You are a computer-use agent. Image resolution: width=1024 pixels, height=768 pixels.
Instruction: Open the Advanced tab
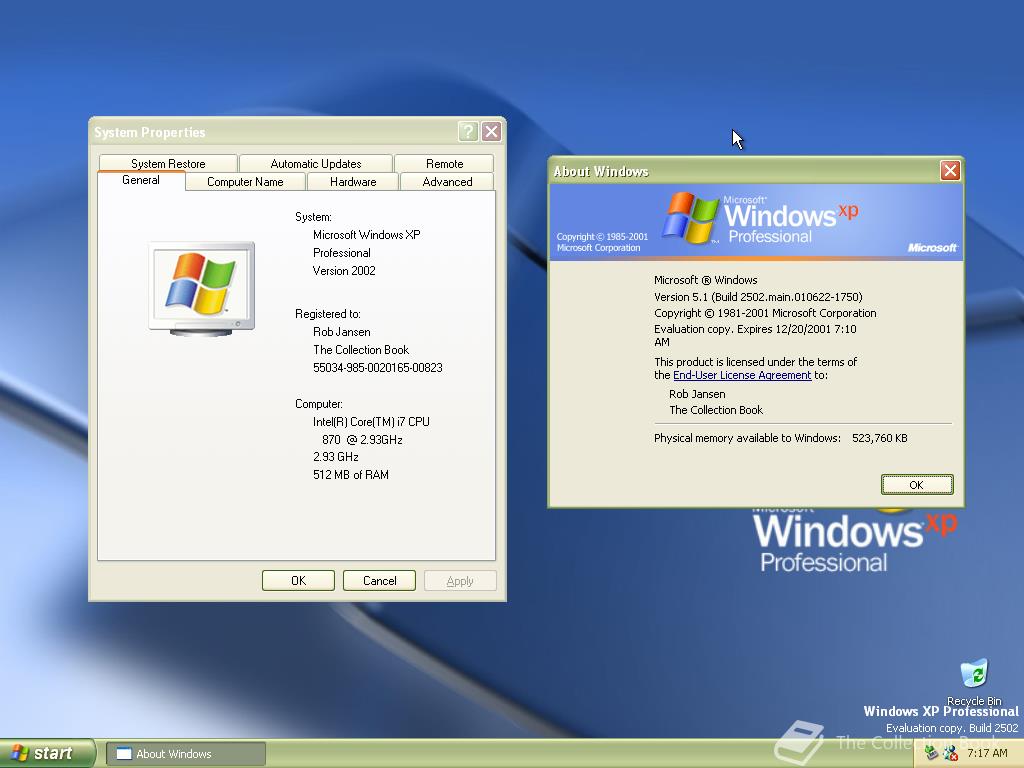[447, 182]
